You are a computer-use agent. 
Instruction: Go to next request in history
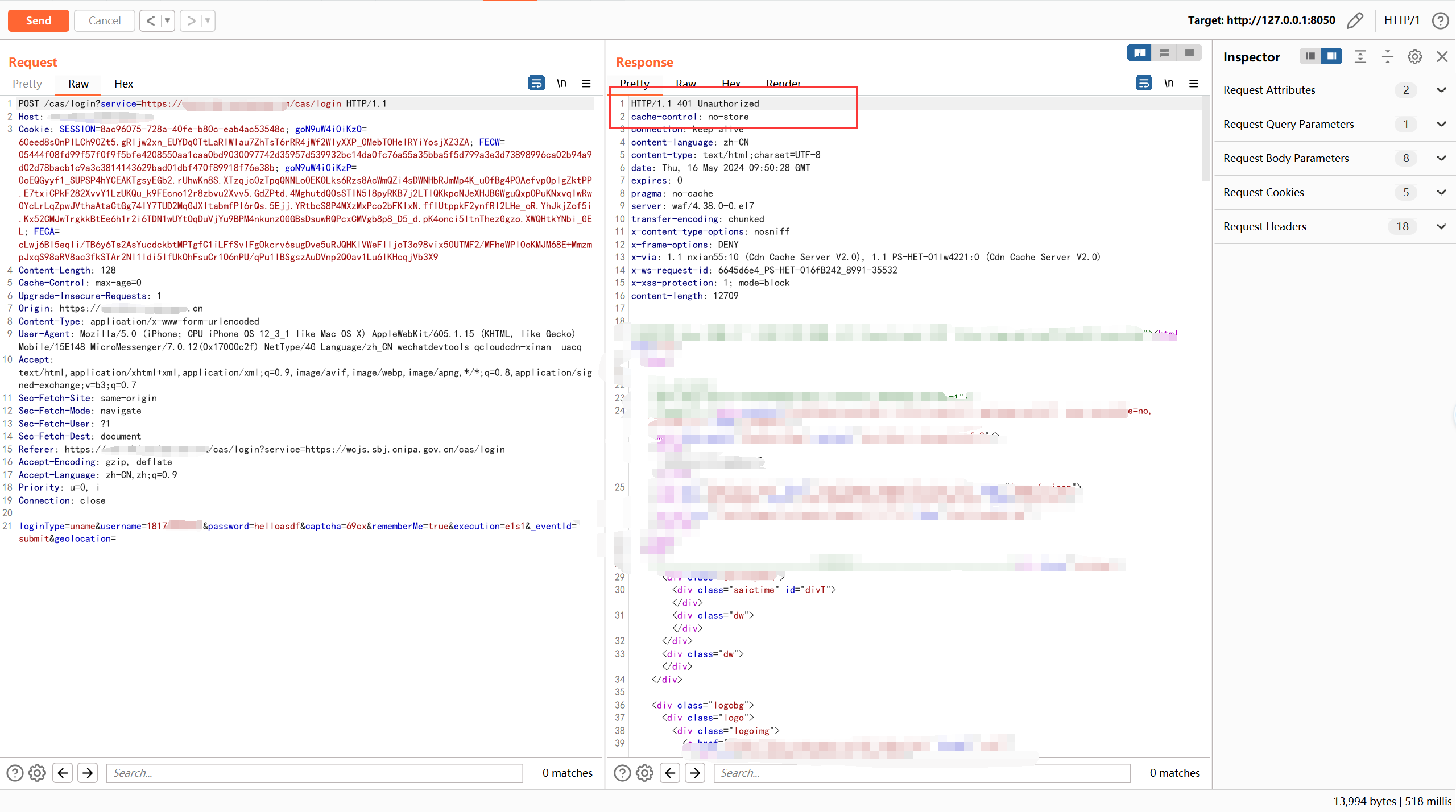coord(191,20)
